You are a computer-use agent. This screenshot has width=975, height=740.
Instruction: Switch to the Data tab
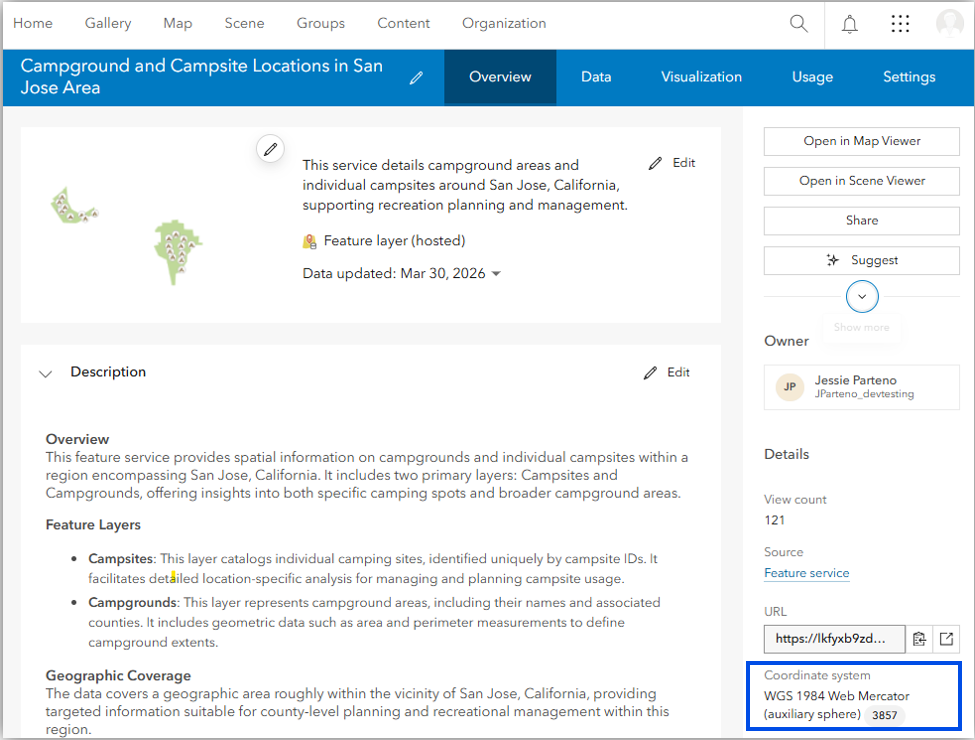coord(596,77)
